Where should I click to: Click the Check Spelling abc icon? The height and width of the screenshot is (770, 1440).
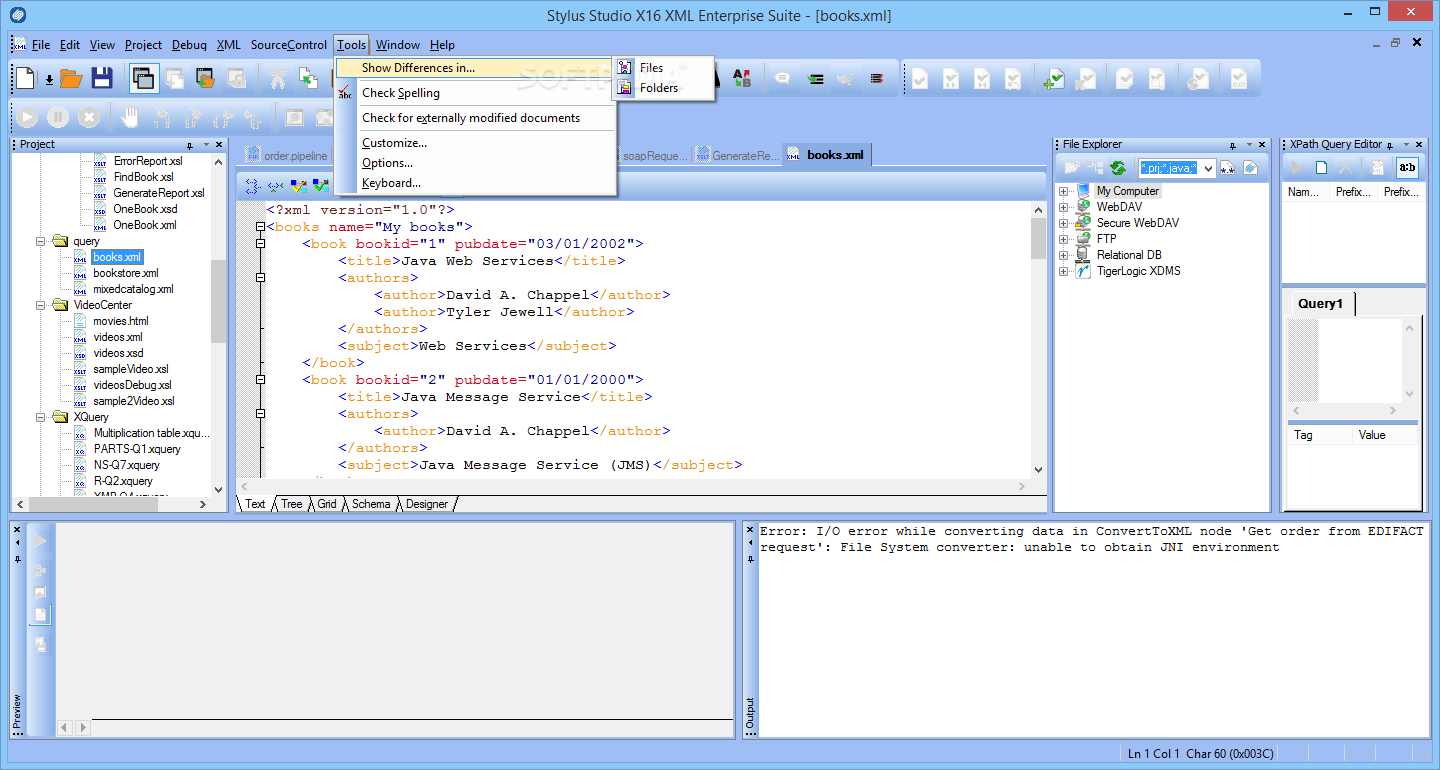coord(346,93)
